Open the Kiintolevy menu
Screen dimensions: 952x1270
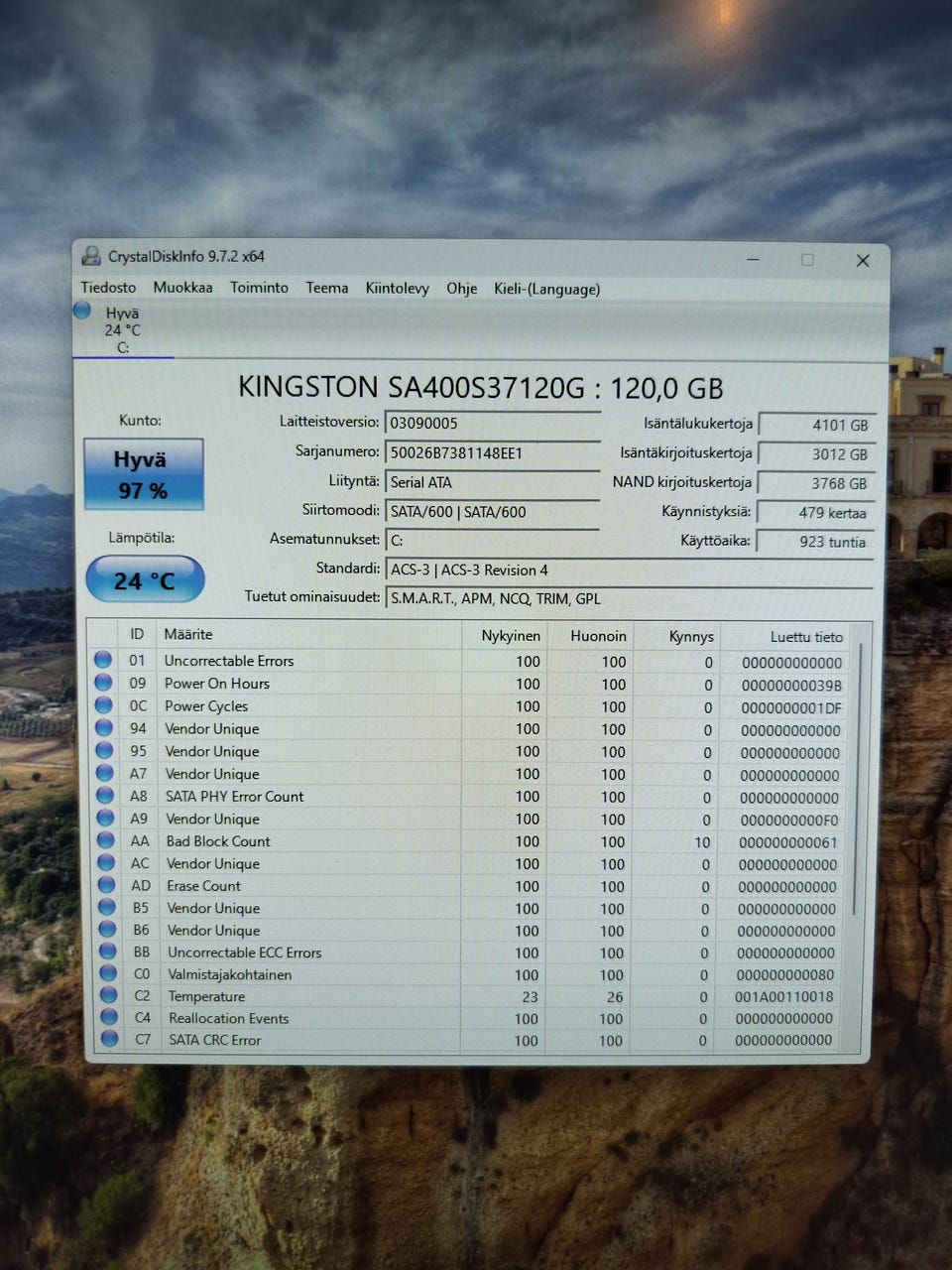point(397,289)
